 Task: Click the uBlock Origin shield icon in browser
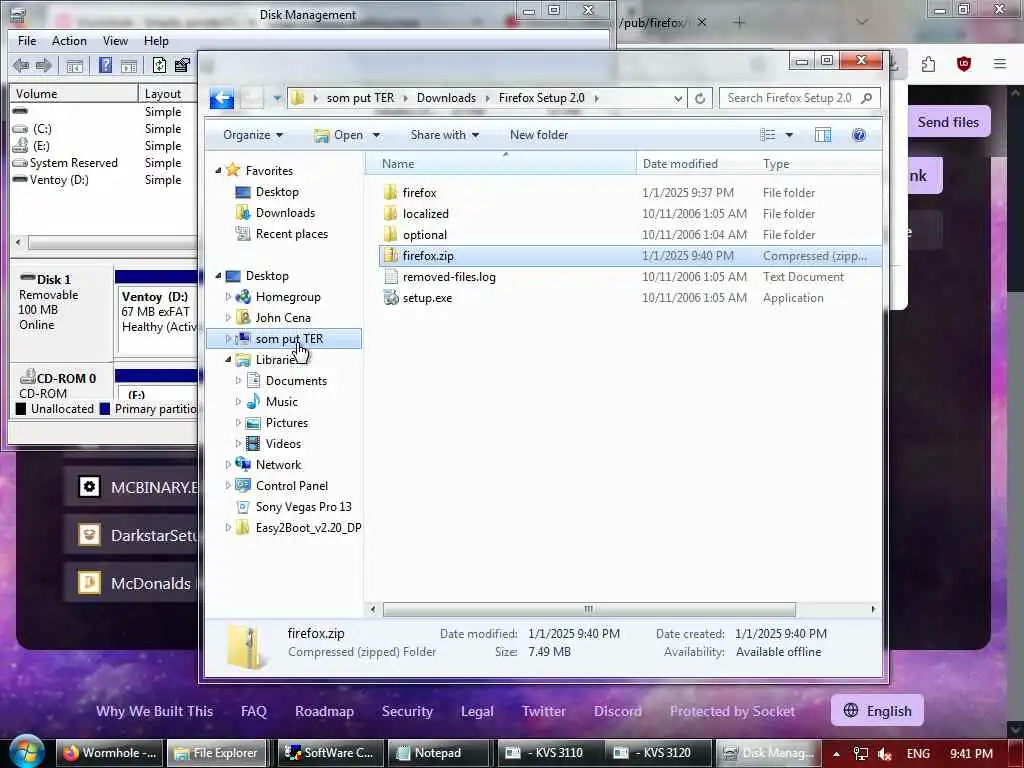coord(963,64)
